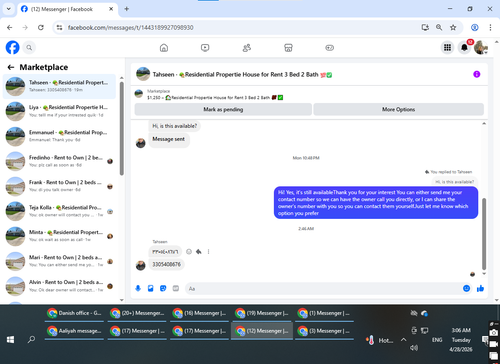Record a voice clip with microphone icon
Viewport: 500px width, 364px height.
[x=138, y=289]
